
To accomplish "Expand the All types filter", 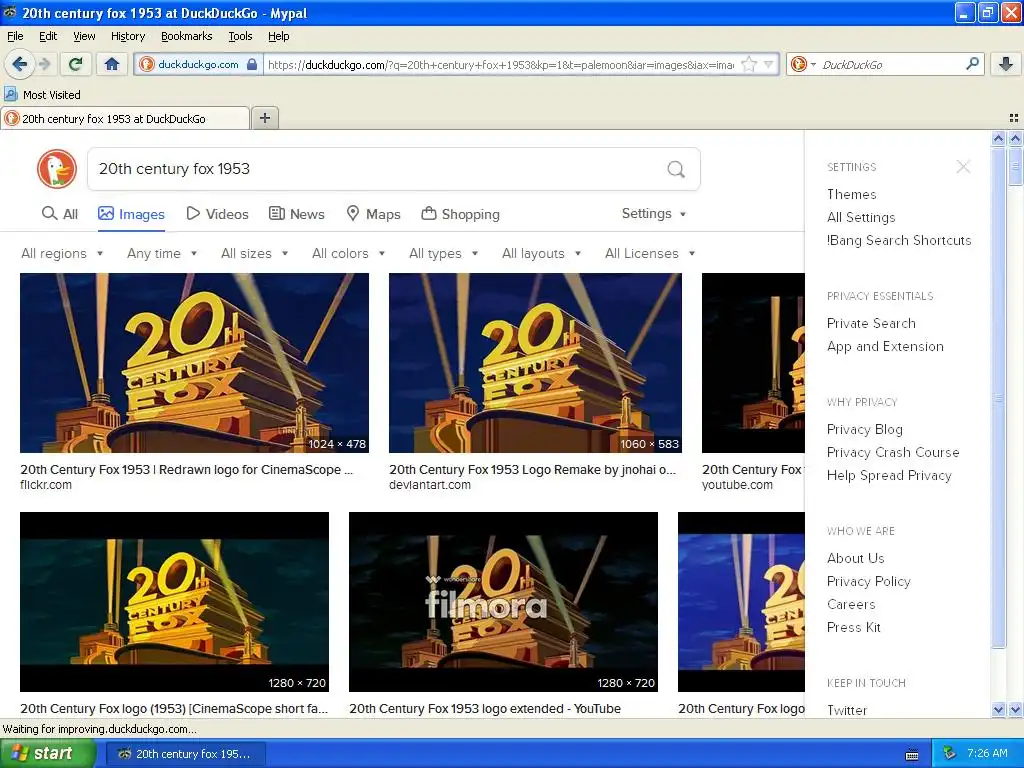I will tap(443, 253).
